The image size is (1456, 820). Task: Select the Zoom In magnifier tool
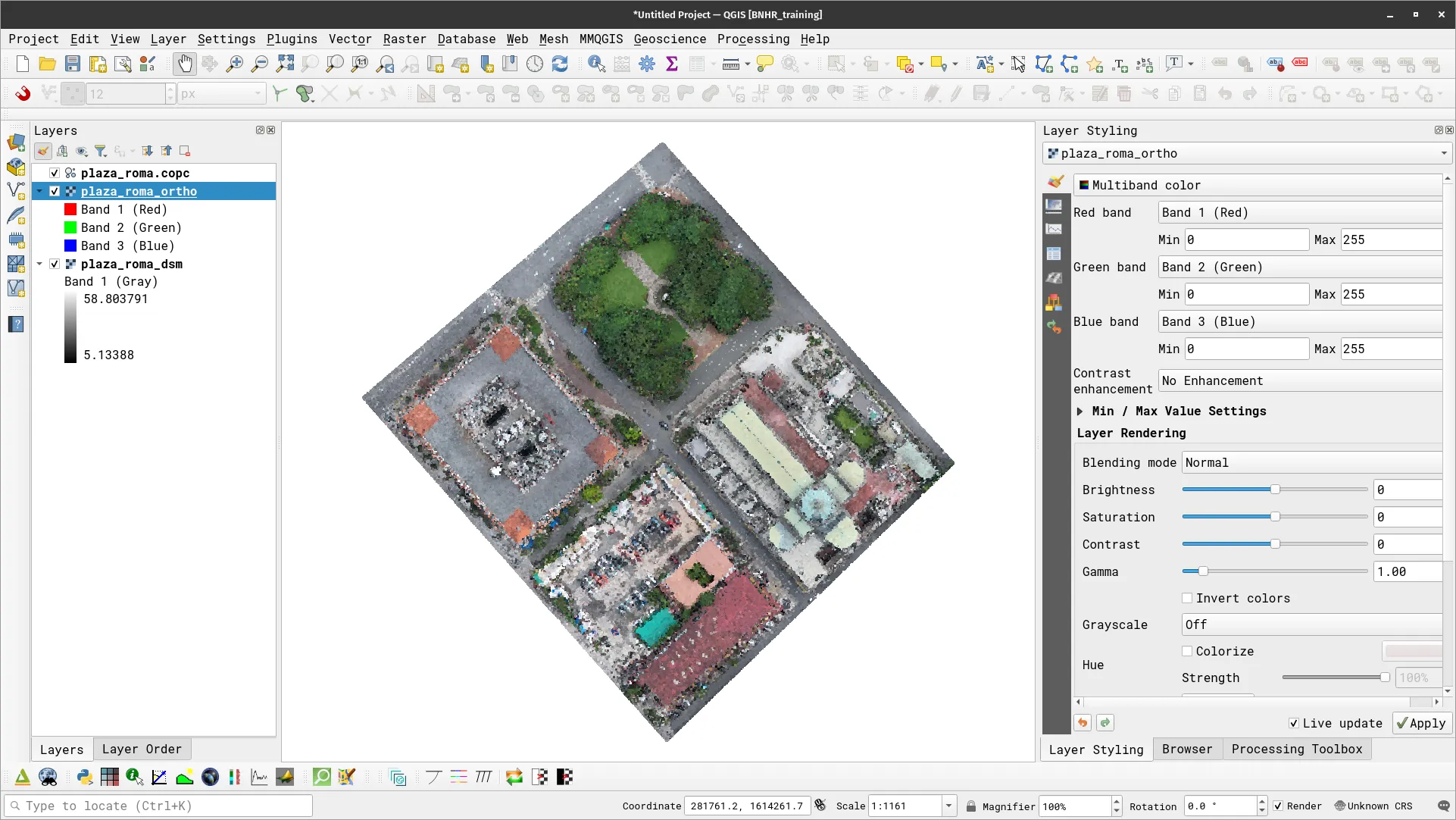pos(235,64)
